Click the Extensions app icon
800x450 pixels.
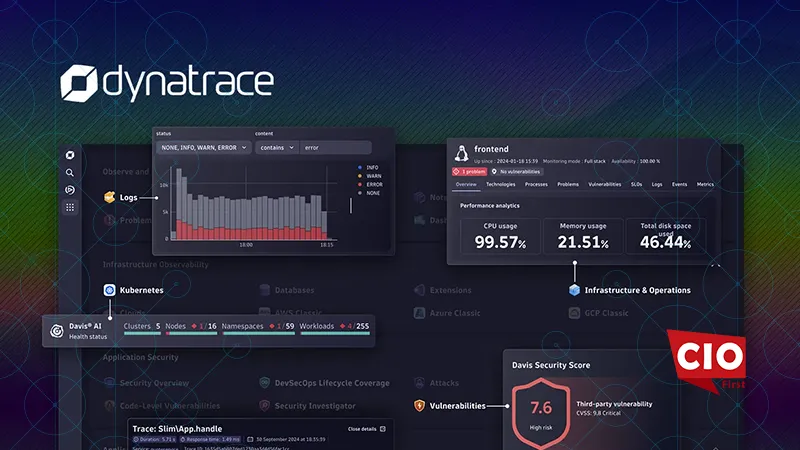[419, 290]
